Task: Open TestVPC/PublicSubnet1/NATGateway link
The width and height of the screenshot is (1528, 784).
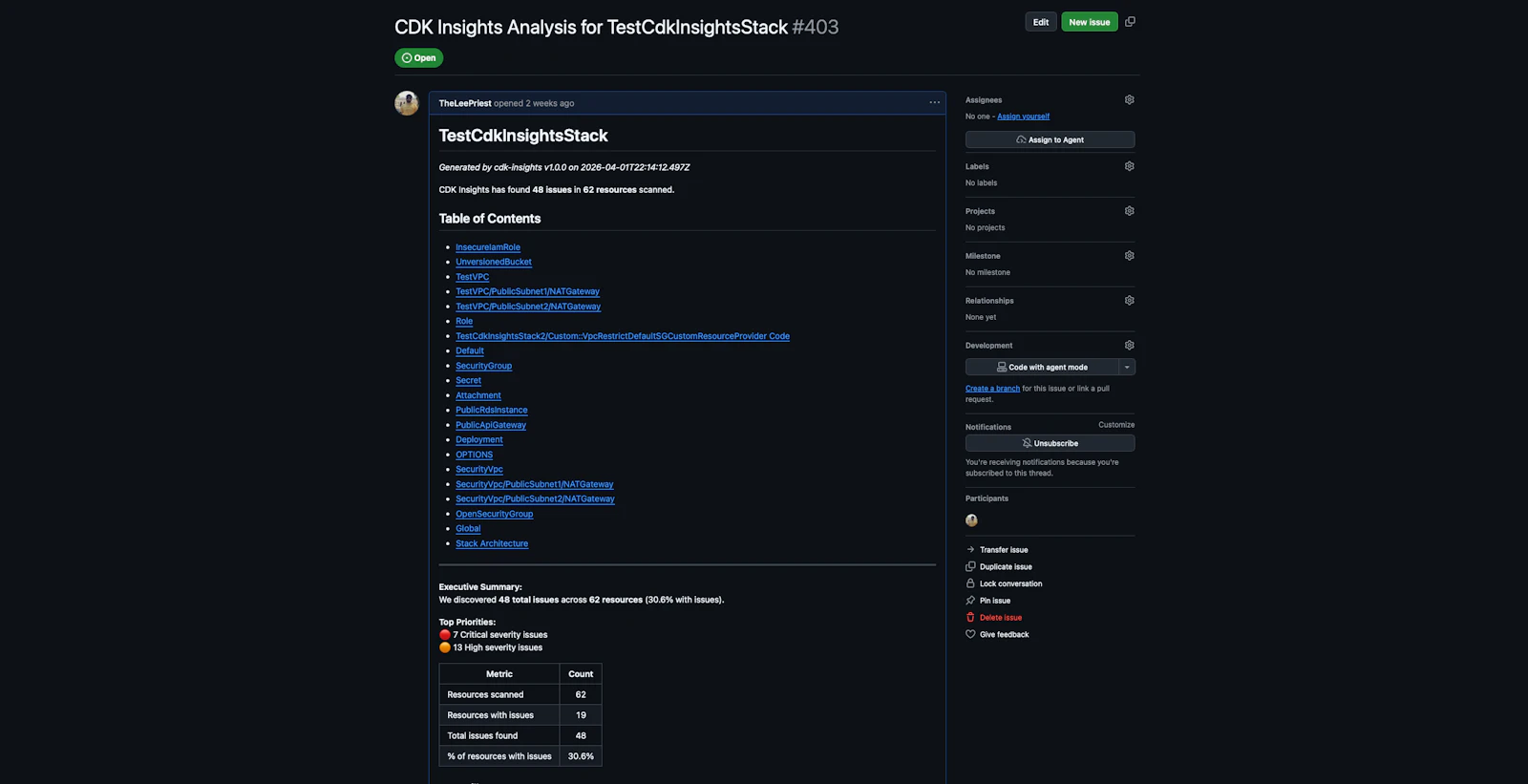Action: [528, 291]
